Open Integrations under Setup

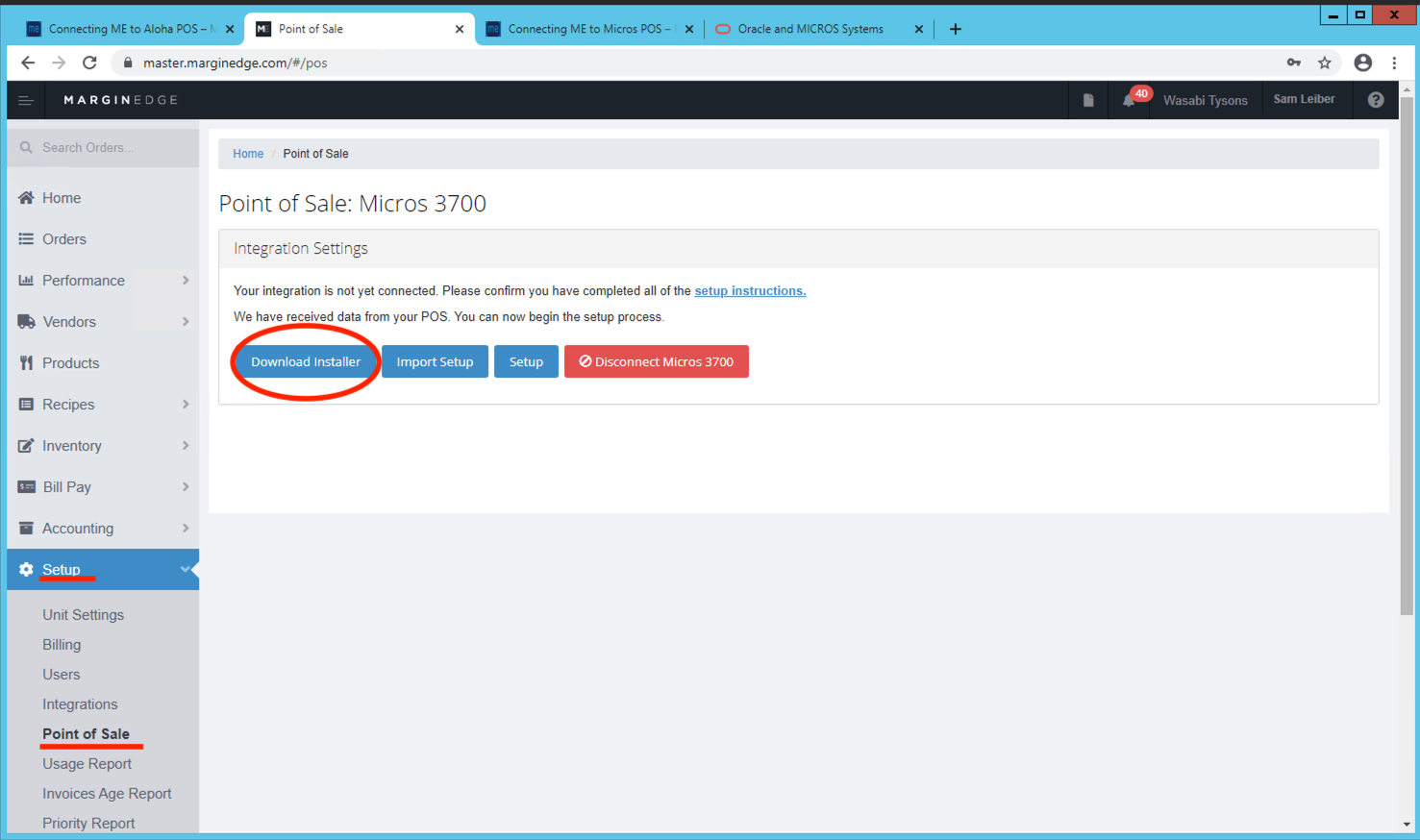pyautogui.click(x=80, y=704)
